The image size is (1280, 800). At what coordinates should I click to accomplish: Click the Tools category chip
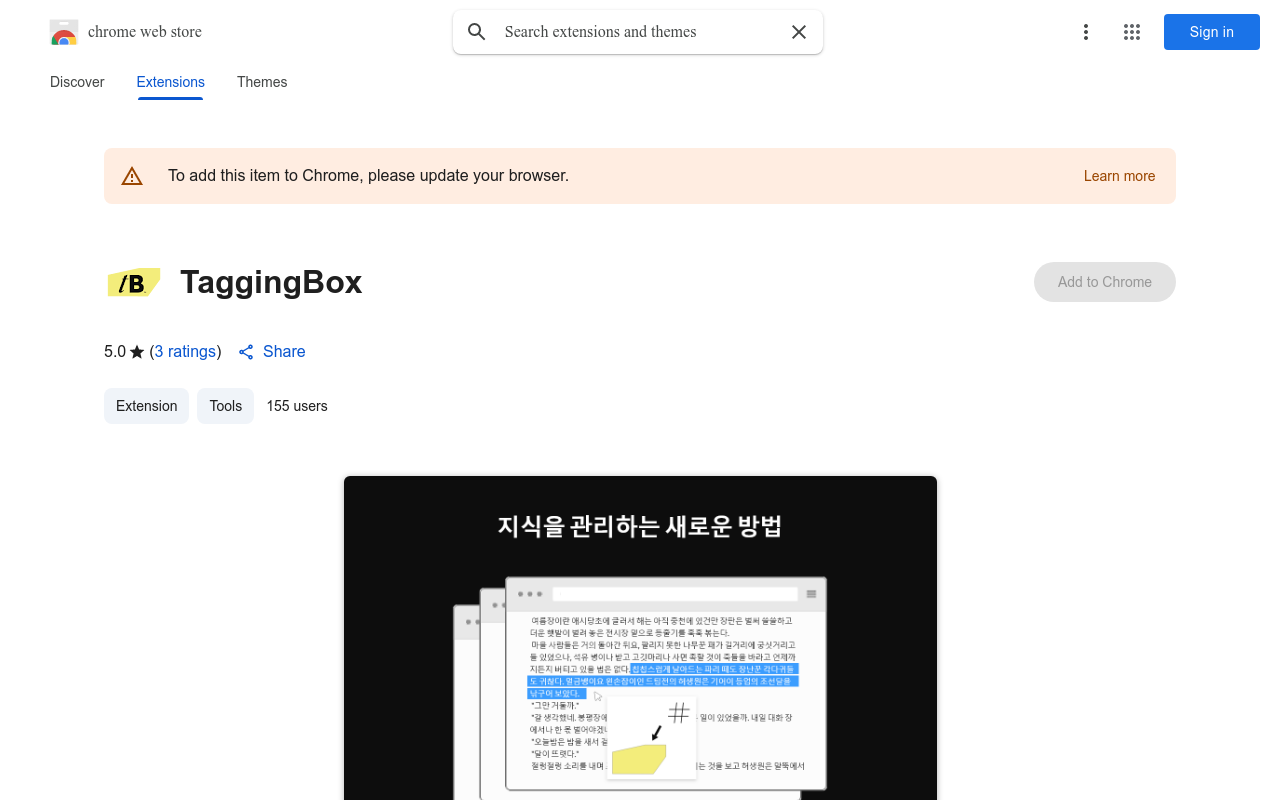point(225,406)
